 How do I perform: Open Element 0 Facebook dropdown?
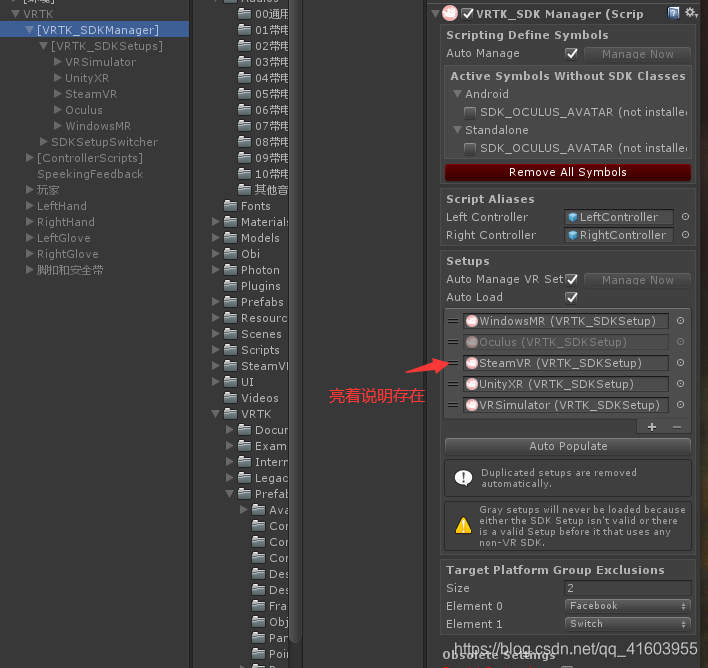click(x=628, y=606)
